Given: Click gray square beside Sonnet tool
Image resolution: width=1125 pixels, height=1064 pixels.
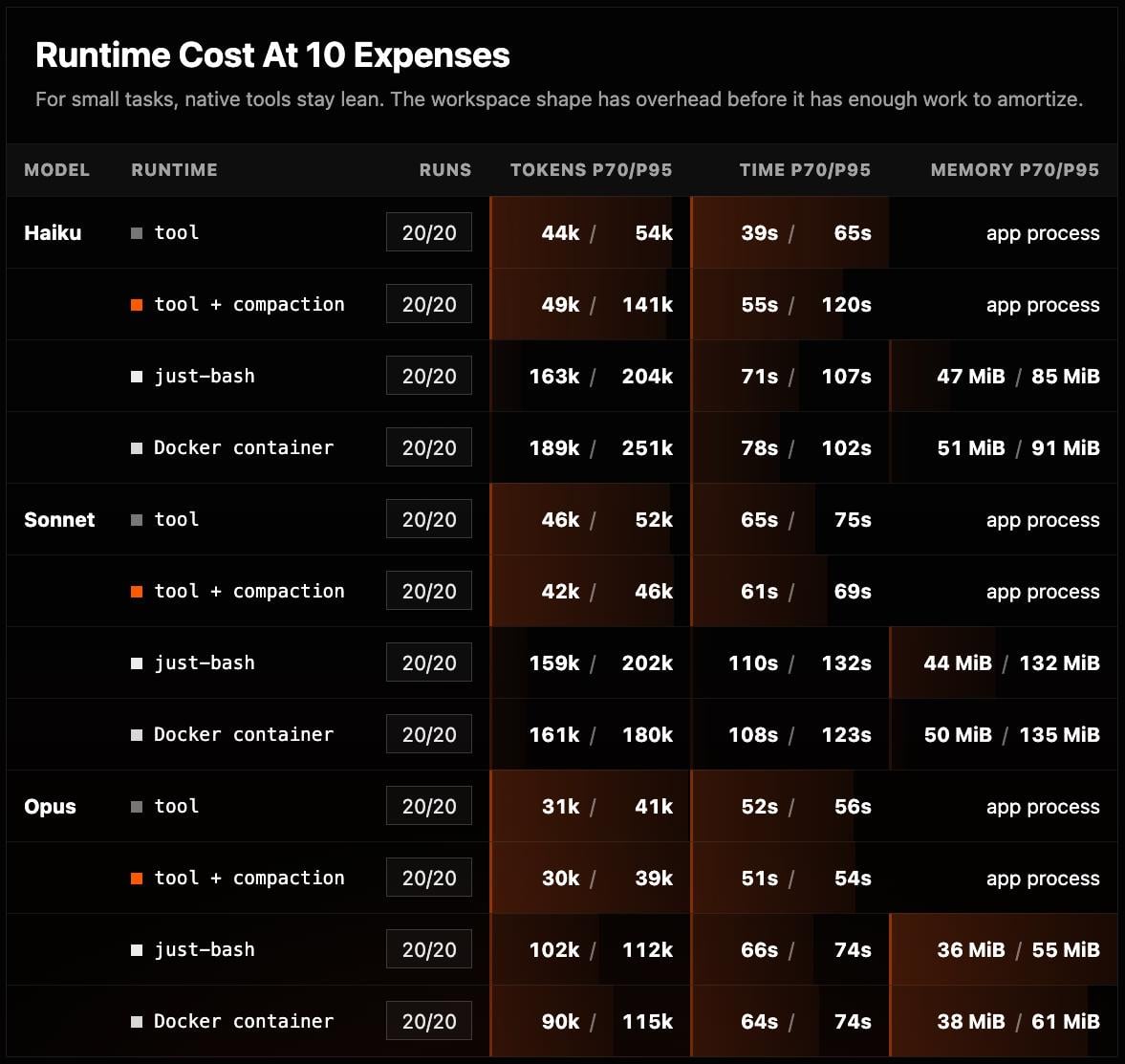Looking at the screenshot, I should coord(137,520).
